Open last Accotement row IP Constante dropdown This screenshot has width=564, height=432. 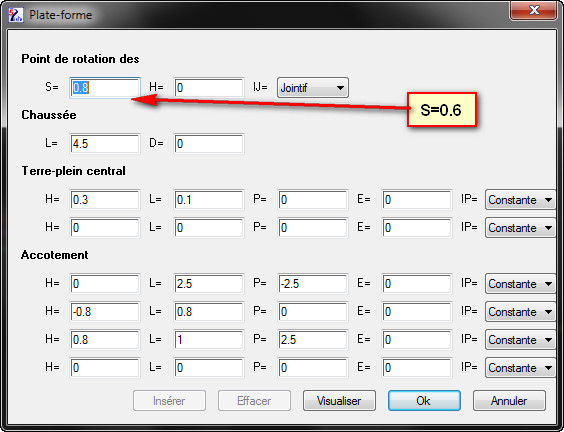point(520,368)
